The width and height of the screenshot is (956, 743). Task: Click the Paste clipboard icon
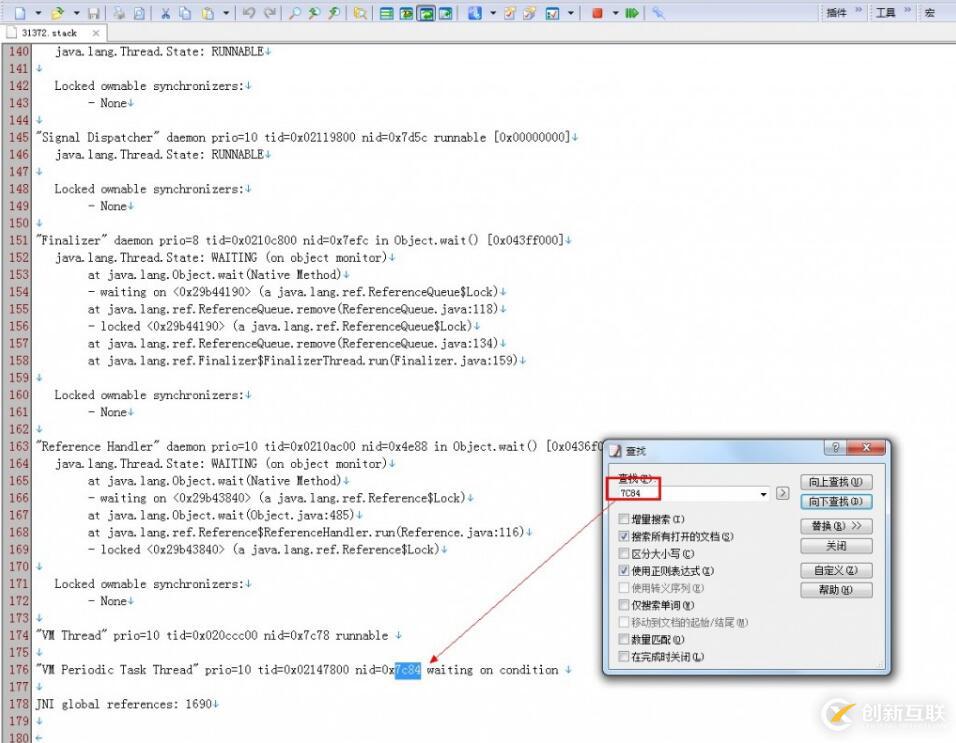point(208,13)
